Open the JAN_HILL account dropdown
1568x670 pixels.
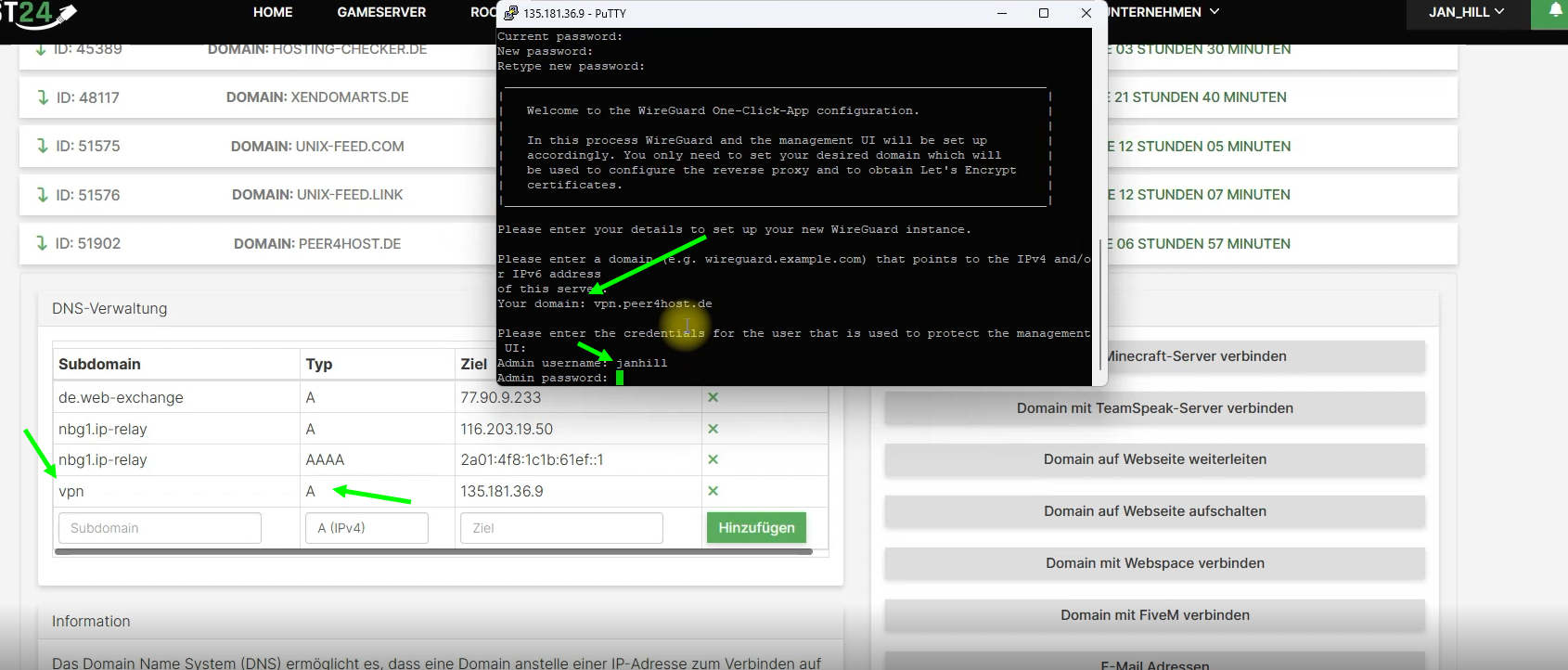(x=1466, y=12)
